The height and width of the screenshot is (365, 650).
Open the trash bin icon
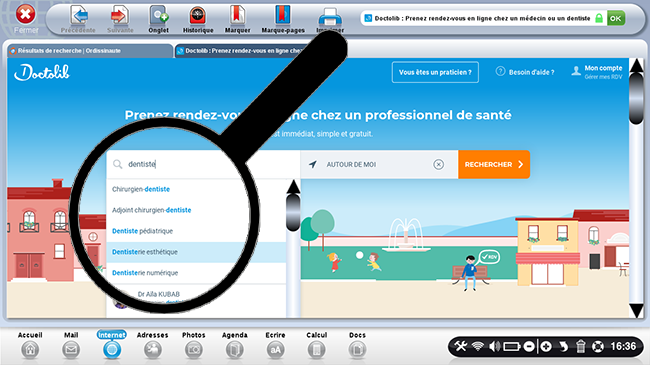pos(580,346)
